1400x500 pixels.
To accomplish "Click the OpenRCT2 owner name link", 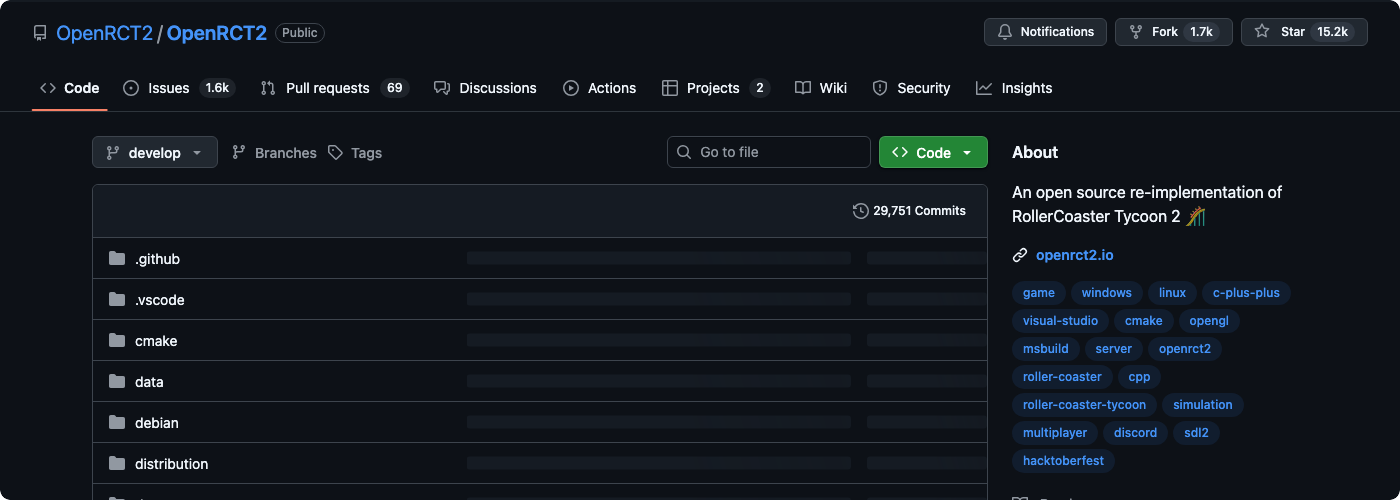I will tap(104, 33).
